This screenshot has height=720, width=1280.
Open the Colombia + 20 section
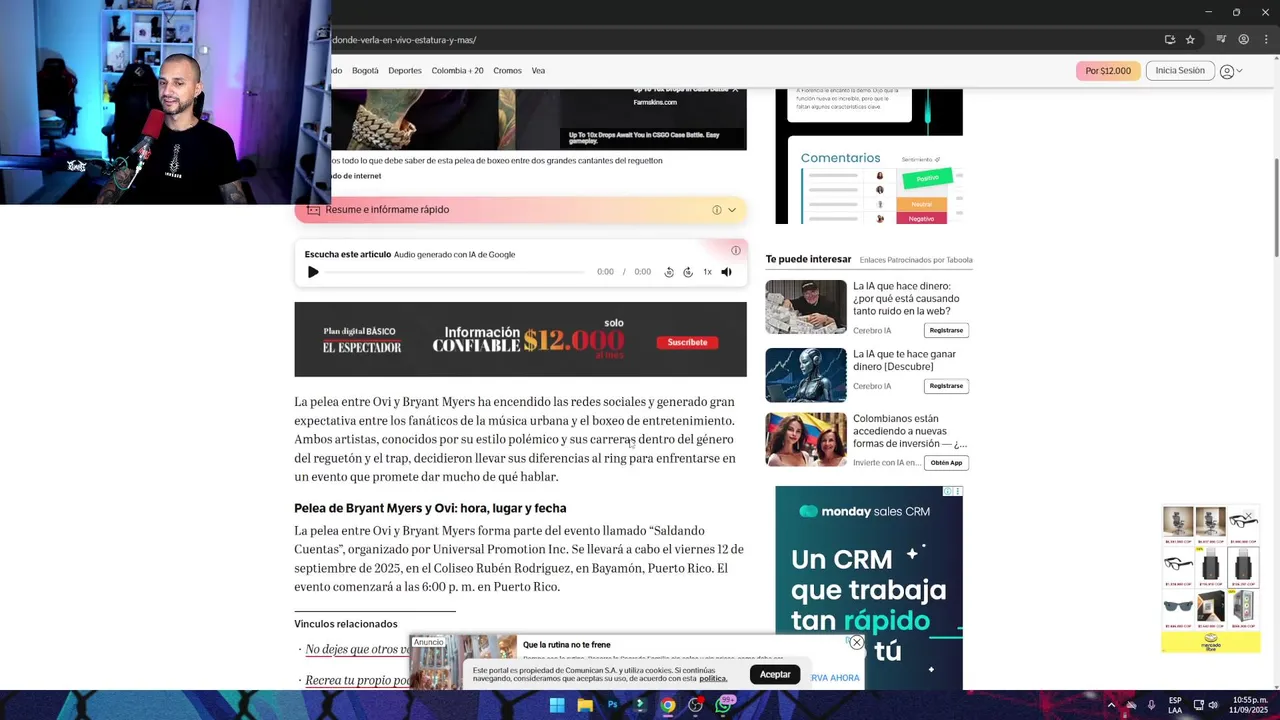(457, 71)
